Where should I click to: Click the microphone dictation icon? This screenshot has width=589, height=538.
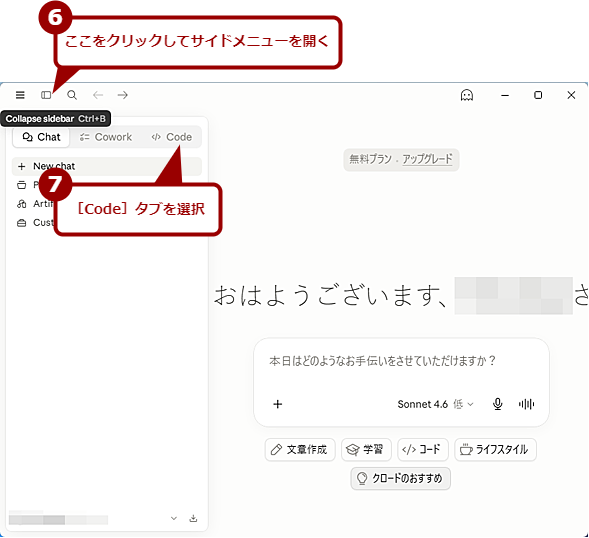pos(498,404)
